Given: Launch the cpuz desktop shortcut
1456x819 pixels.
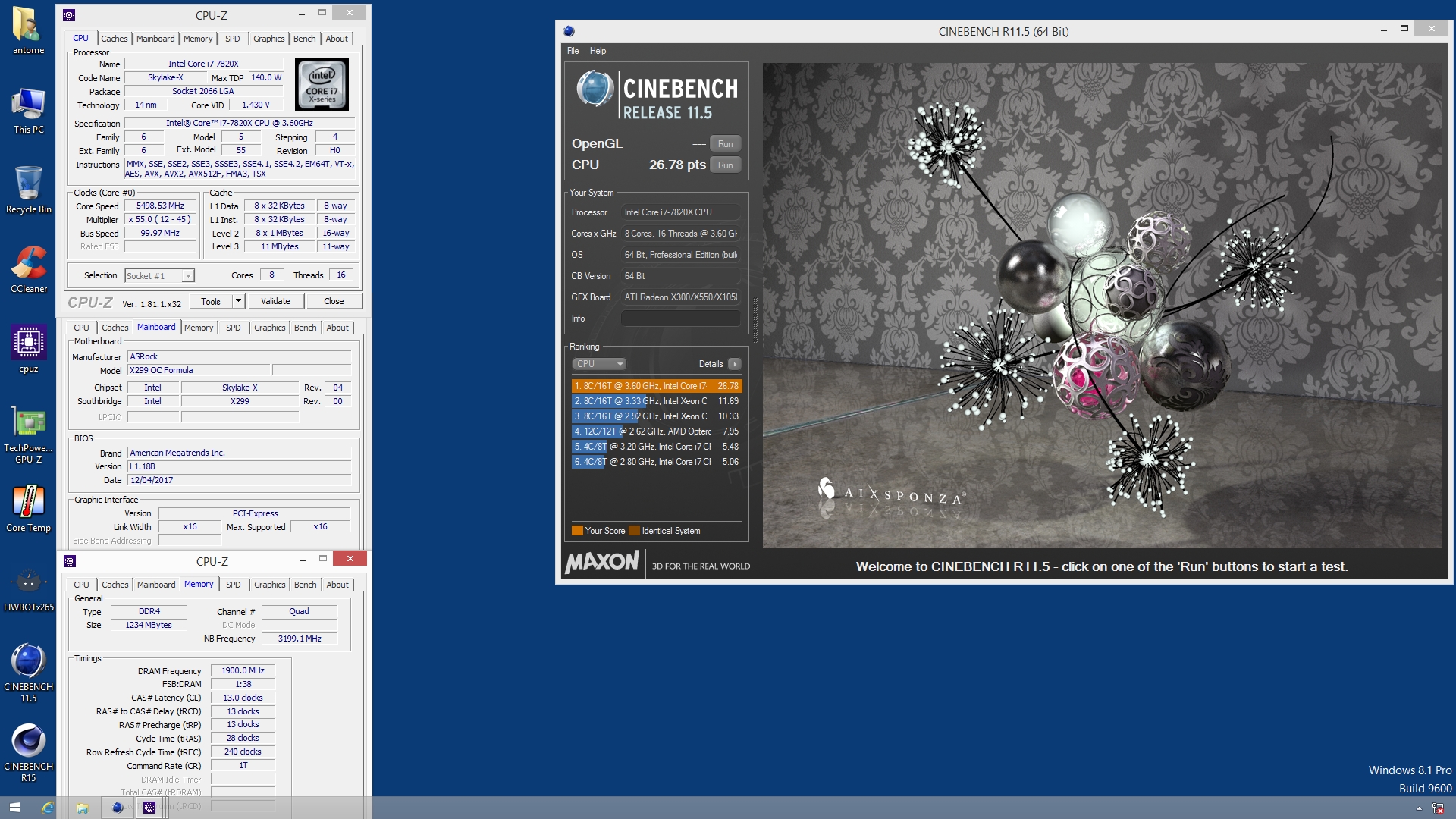Looking at the screenshot, I should click(x=28, y=350).
